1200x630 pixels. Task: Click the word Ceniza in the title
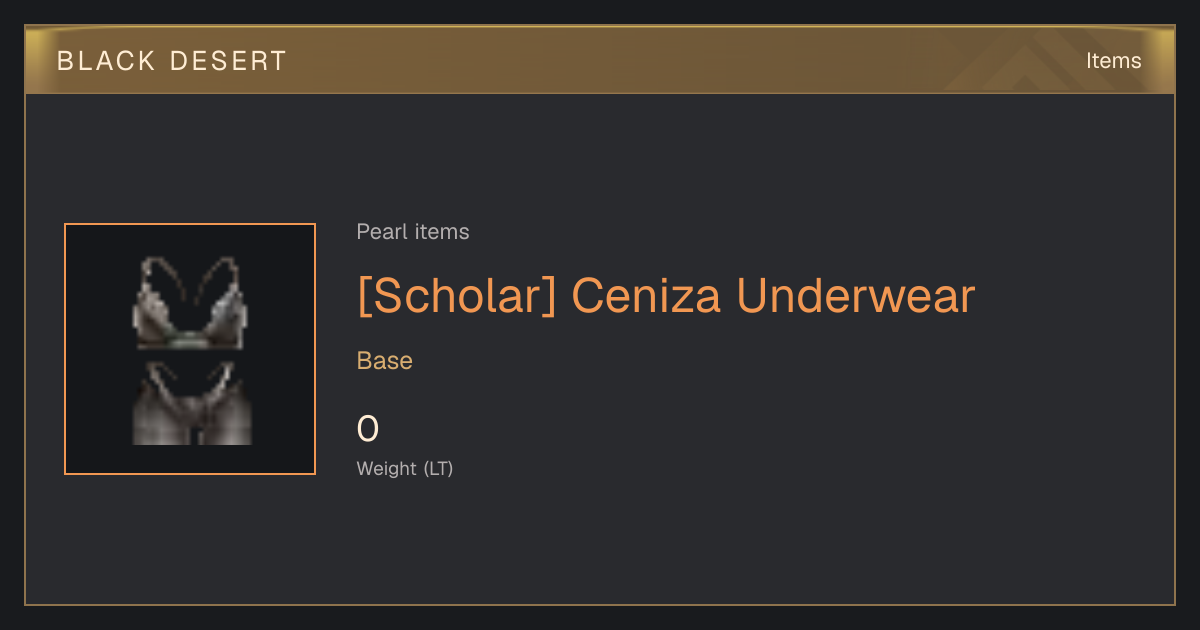[647, 296]
